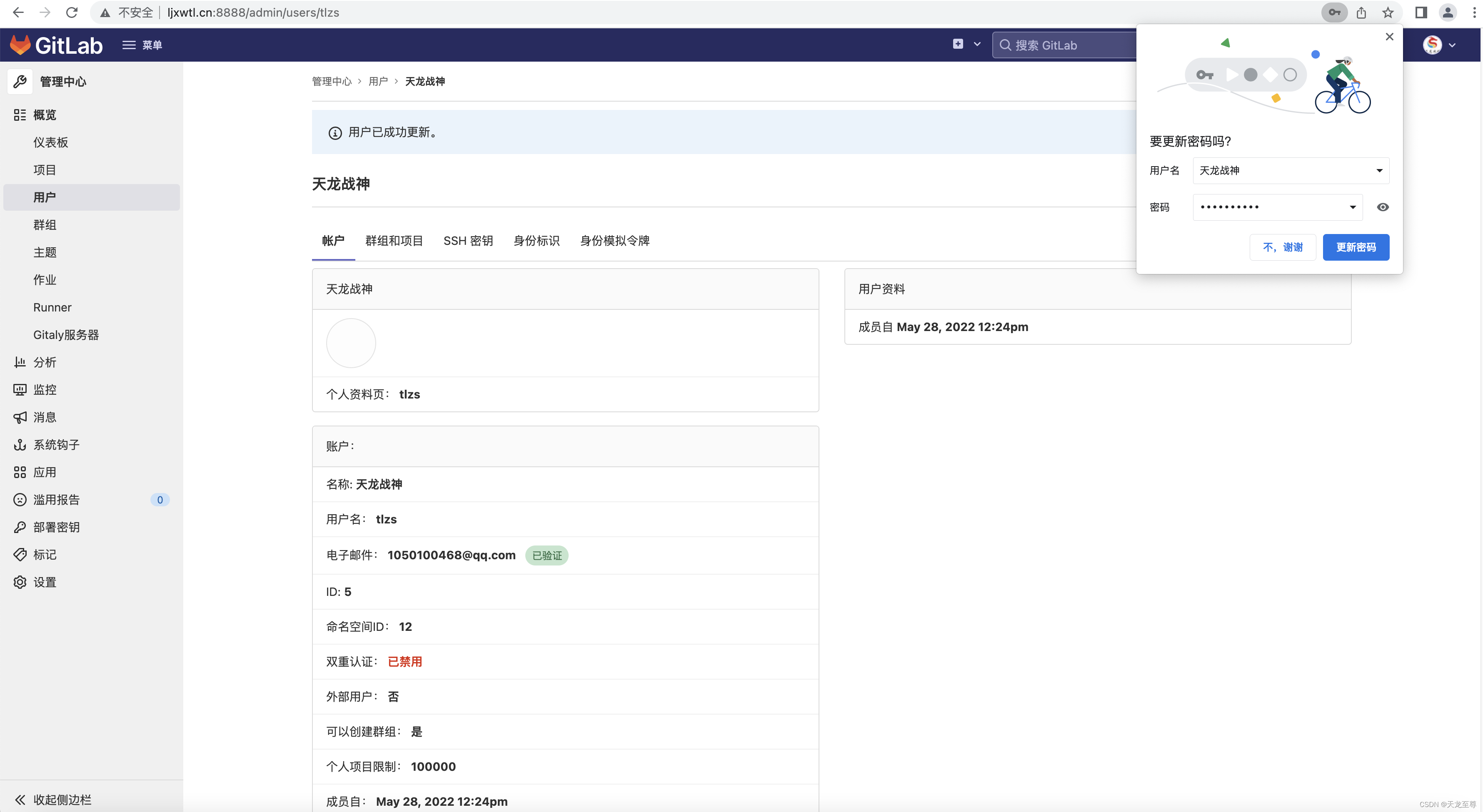
Task: Click the 分析 chart icon
Action: [x=20, y=362]
